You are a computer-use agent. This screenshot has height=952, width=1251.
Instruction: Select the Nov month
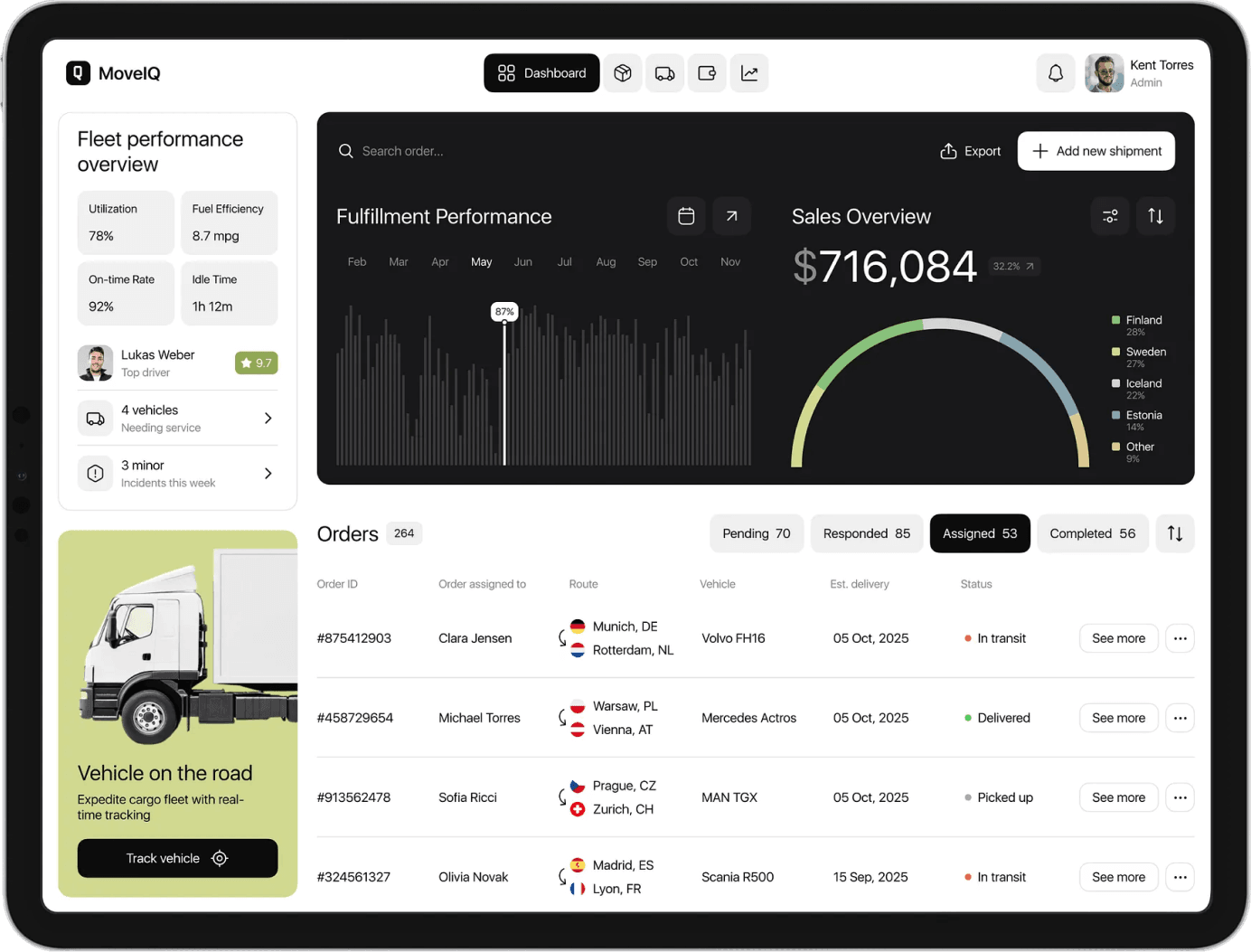coord(730,262)
